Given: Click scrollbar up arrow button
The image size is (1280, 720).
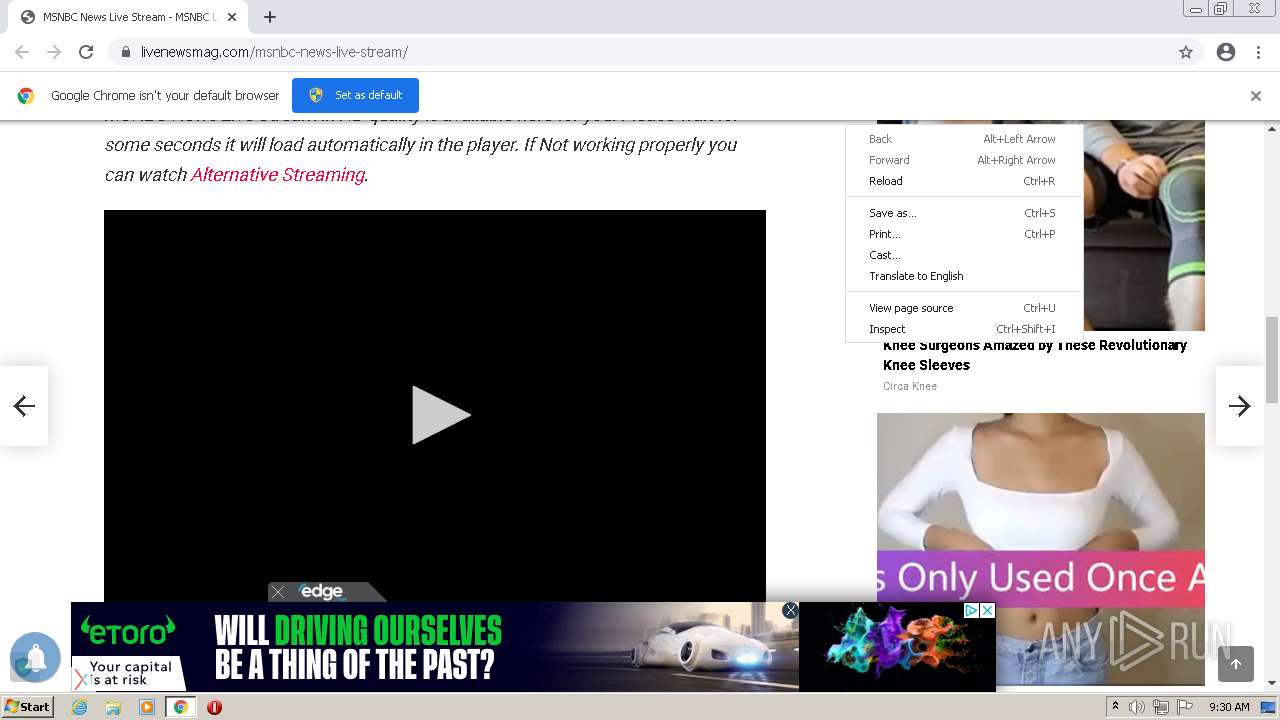Looking at the screenshot, I should (x=1272, y=129).
